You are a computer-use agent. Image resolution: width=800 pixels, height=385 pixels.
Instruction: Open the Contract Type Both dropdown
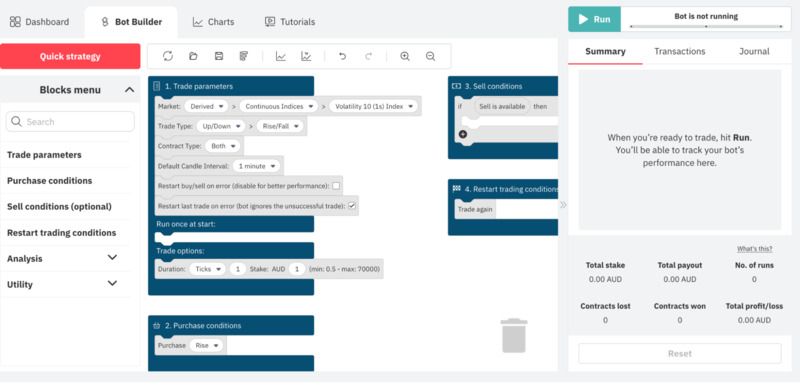(x=222, y=146)
